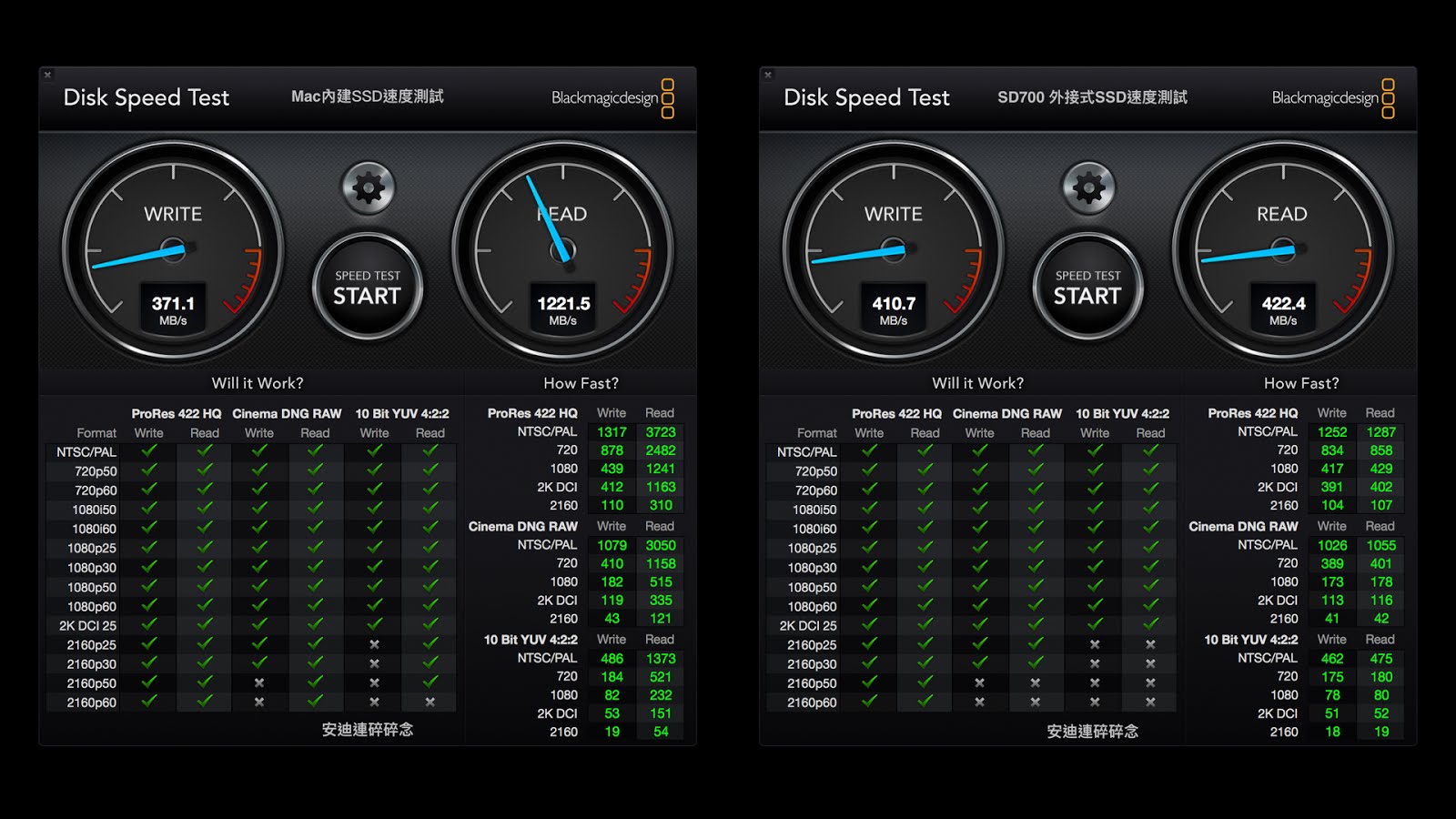The image size is (1456, 819).
Task: Click Mac window 10 Bit YUV 2160 read 54
Action: [661, 732]
